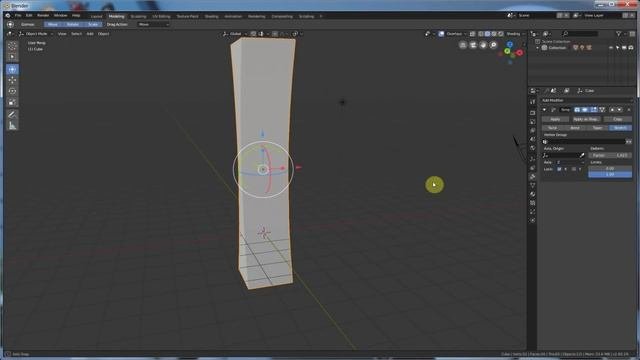
Task: Click the red X axis on navigation gizmo
Action: point(520,53)
